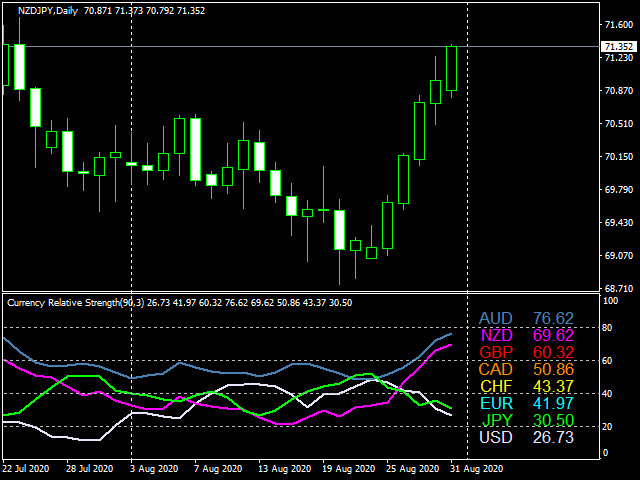The image size is (640, 480).
Task: Click the 69.790 price axis label
Action: click(x=619, y=189)
